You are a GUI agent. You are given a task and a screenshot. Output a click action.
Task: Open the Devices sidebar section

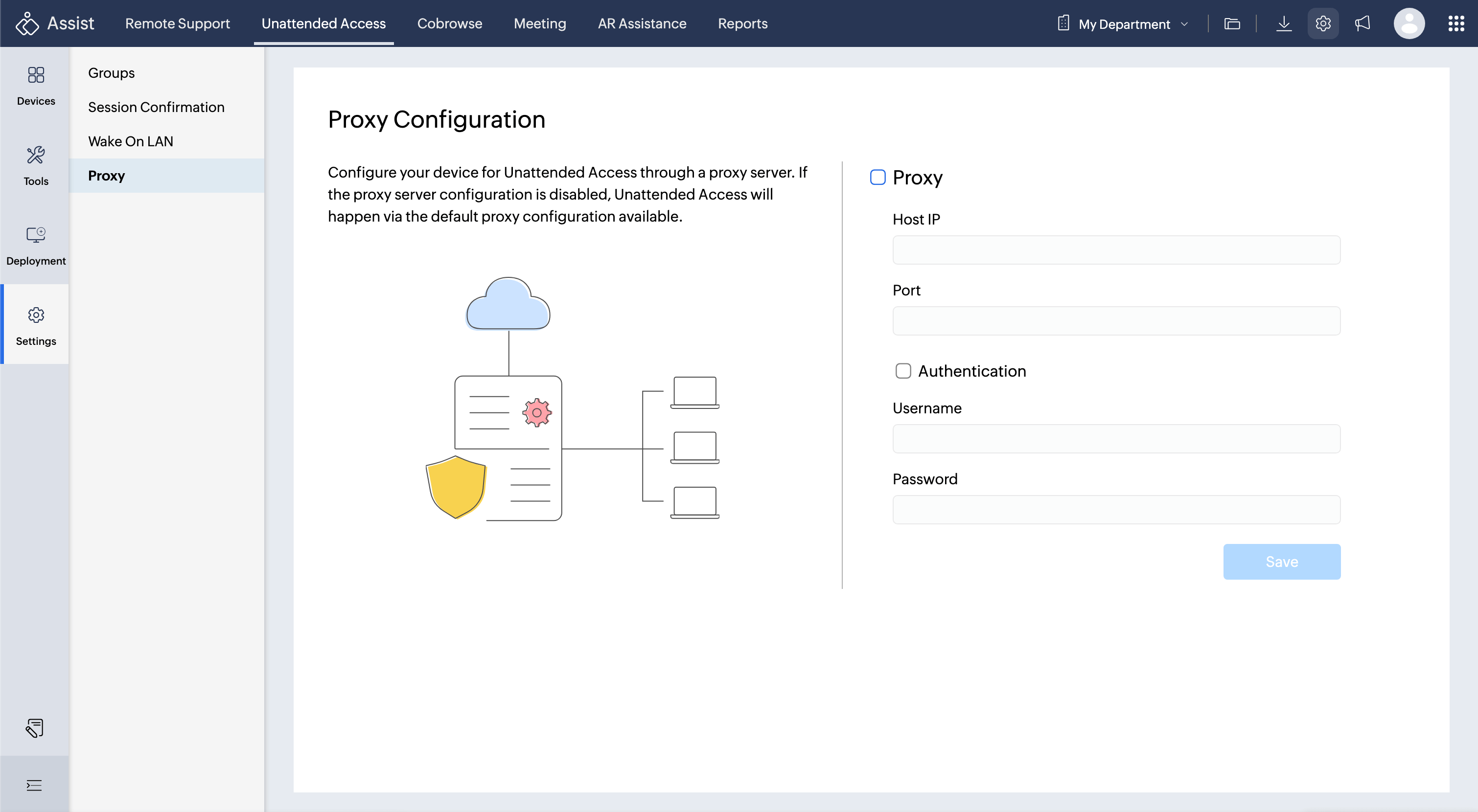pyautogui.click(x=36, y=86)
